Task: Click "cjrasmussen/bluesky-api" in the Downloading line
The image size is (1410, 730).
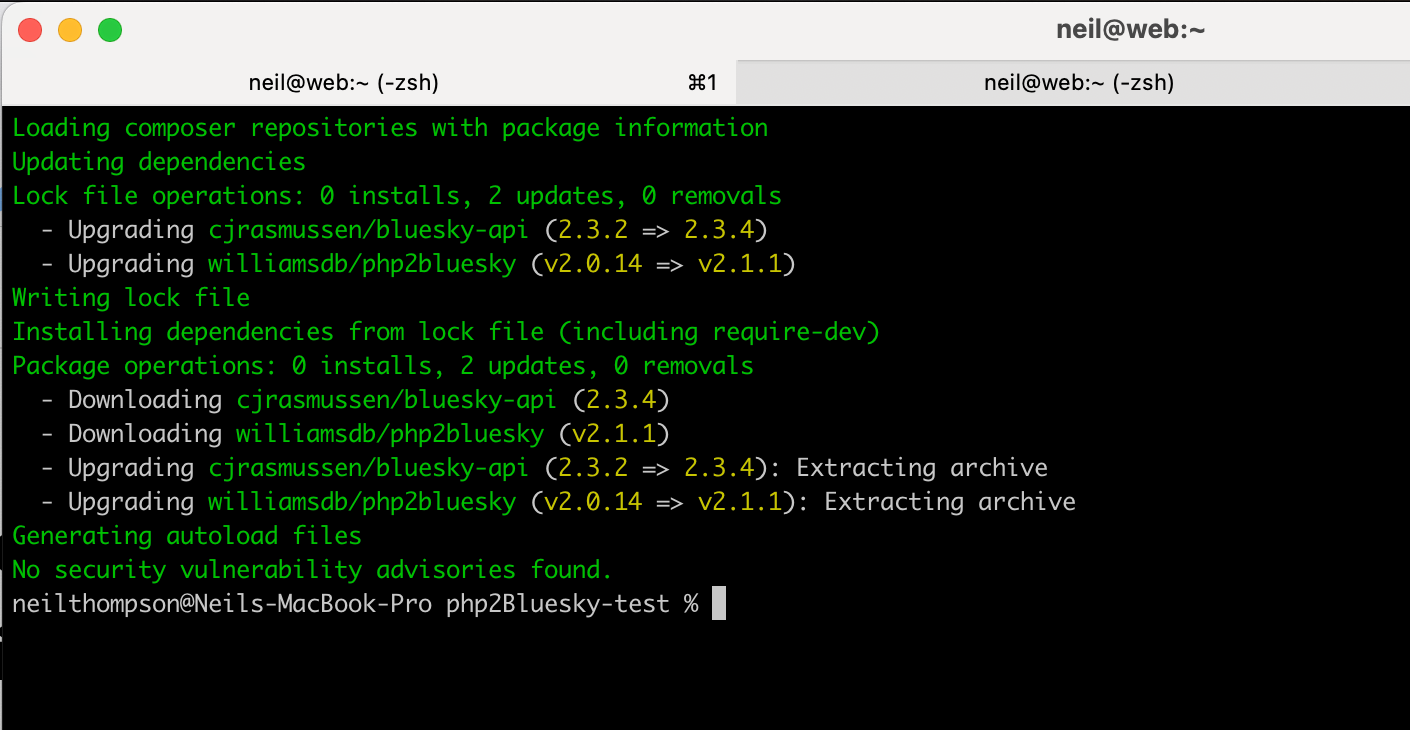Action: point(396,400)
